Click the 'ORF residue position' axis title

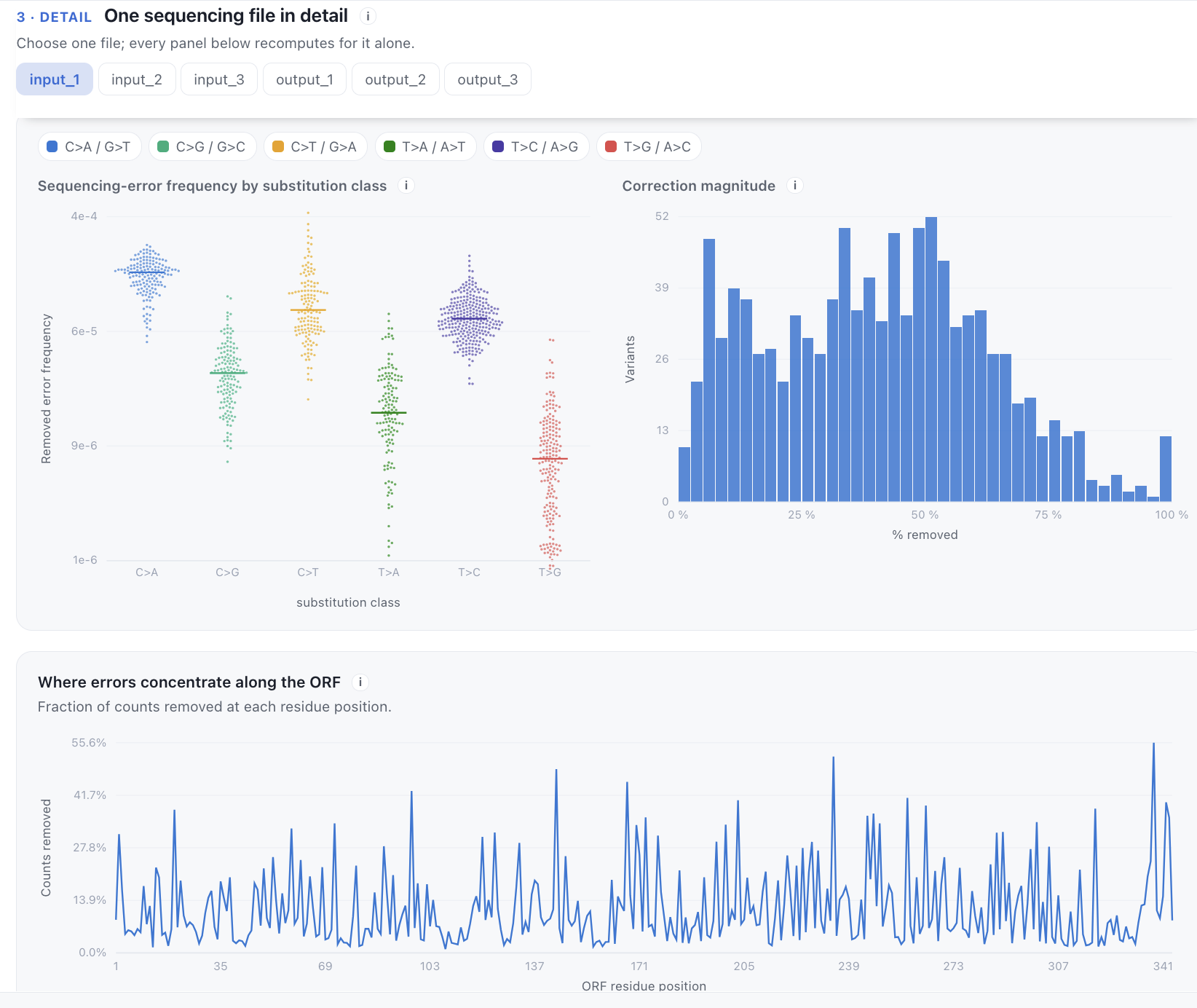click(644, 986)
